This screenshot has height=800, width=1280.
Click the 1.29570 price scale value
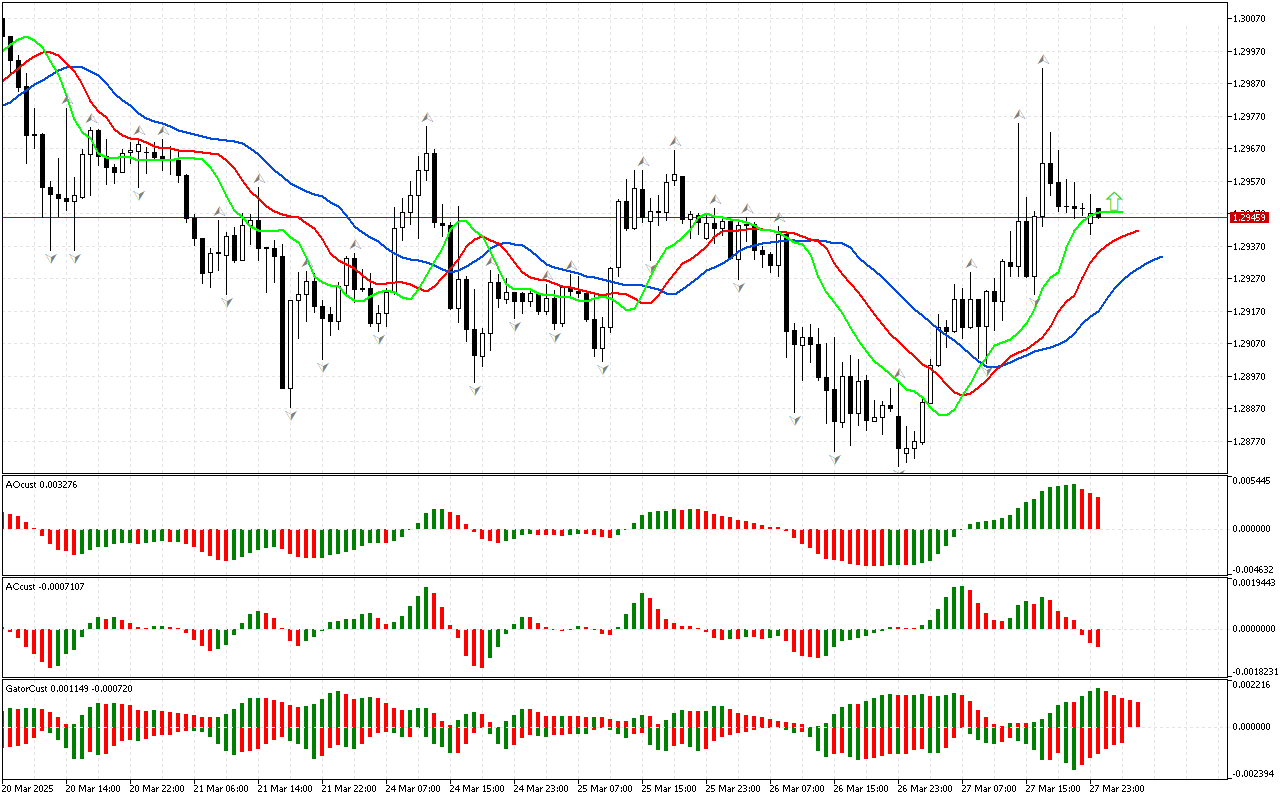(1250, 182)
